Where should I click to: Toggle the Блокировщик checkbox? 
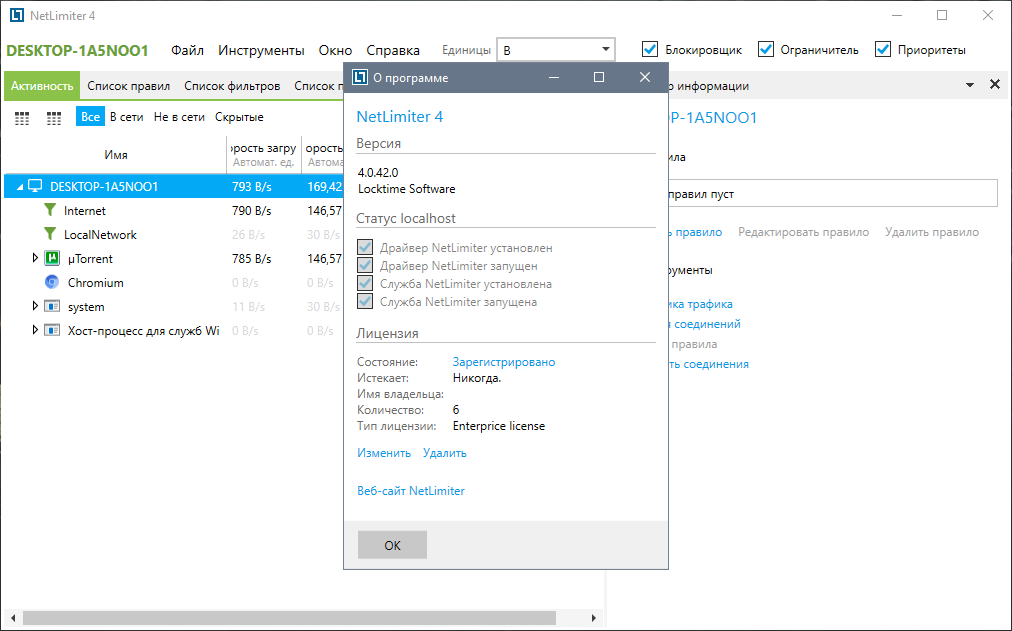pos(650,50)
